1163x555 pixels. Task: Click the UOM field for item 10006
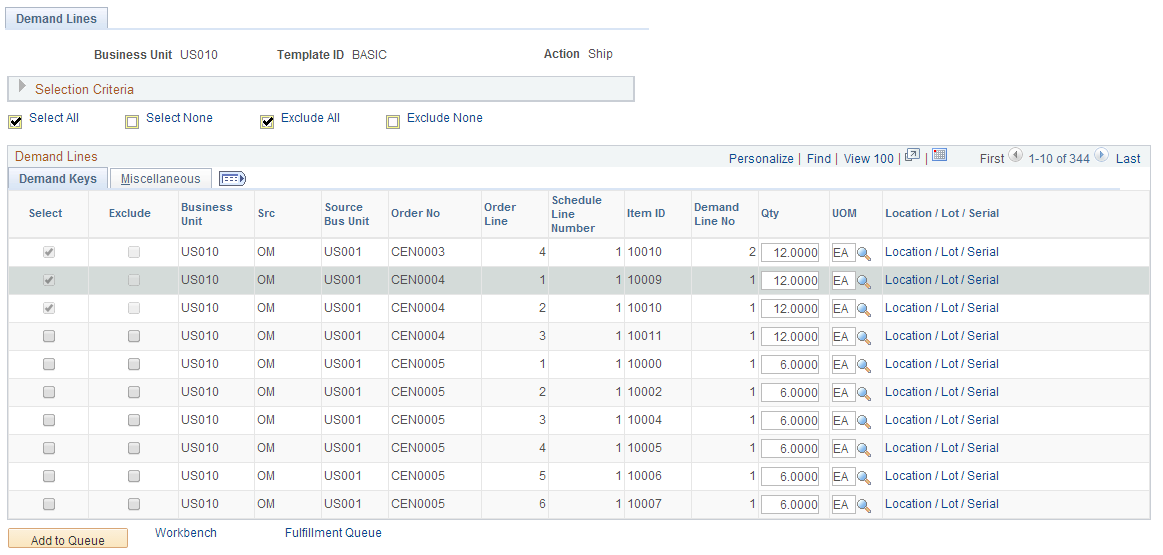coord(843,477)
